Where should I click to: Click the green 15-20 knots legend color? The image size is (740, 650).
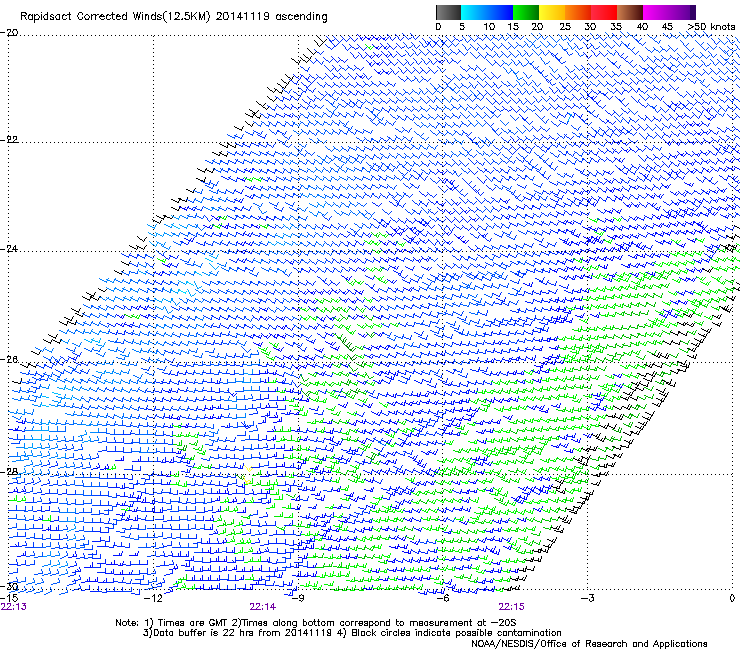pos(526,12)
